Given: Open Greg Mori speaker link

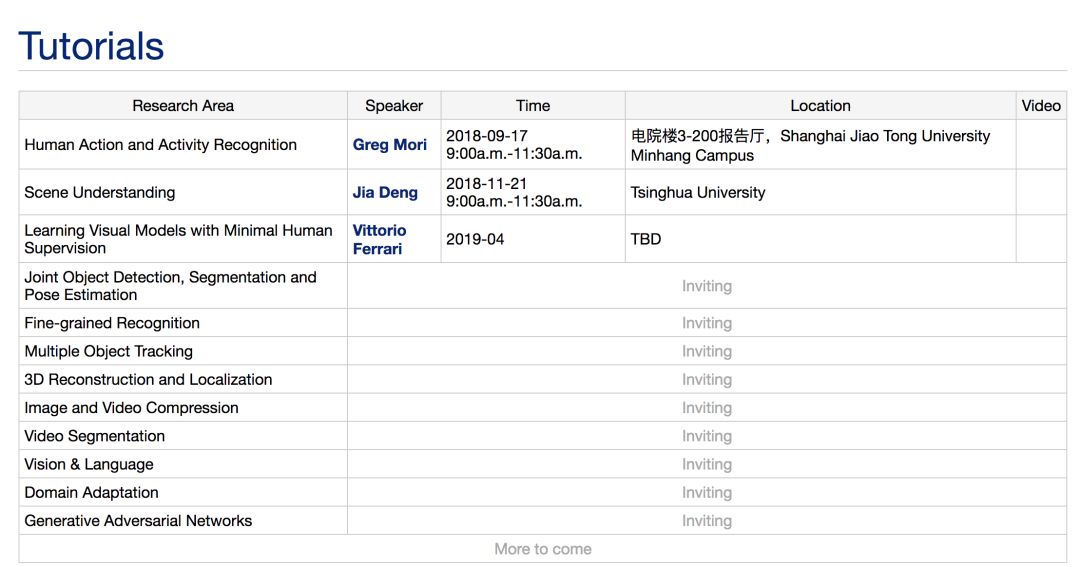Looking at the screenshot, I should (389, 145).
